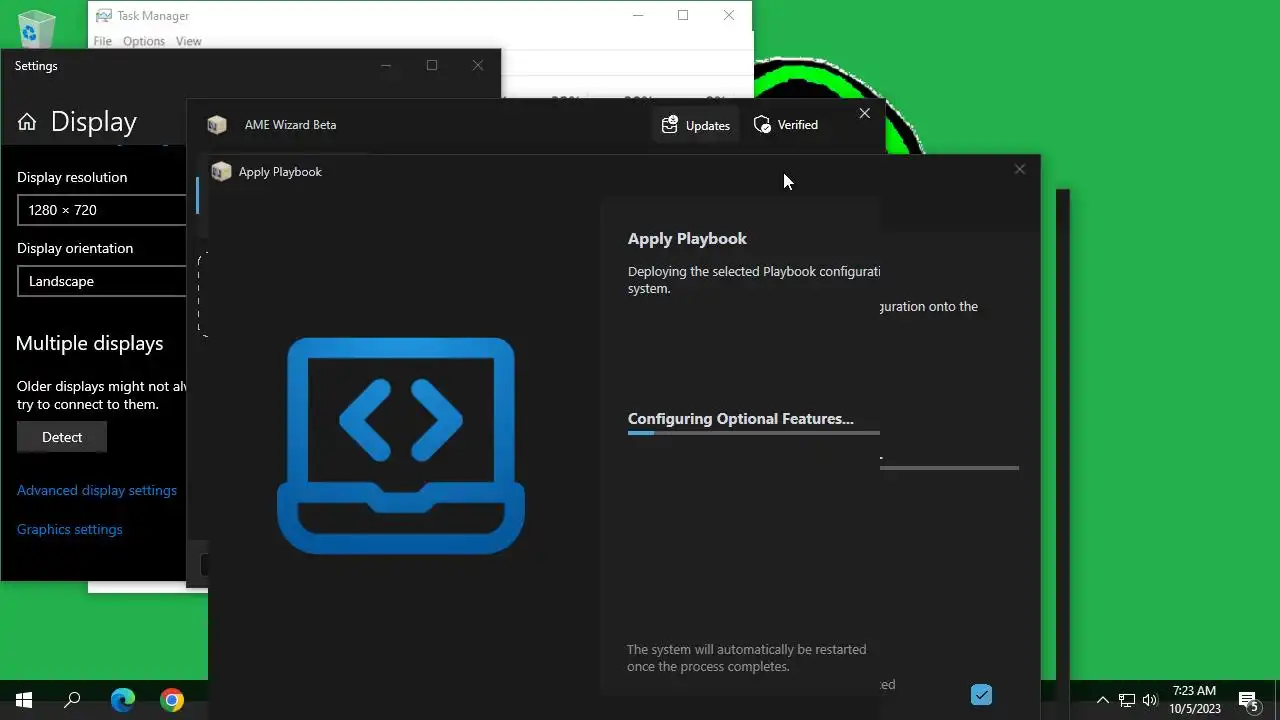Open the notification center icon
Image resolution: width=1280 pixels, height=720 pixels.
click(x=1248, y=700)
